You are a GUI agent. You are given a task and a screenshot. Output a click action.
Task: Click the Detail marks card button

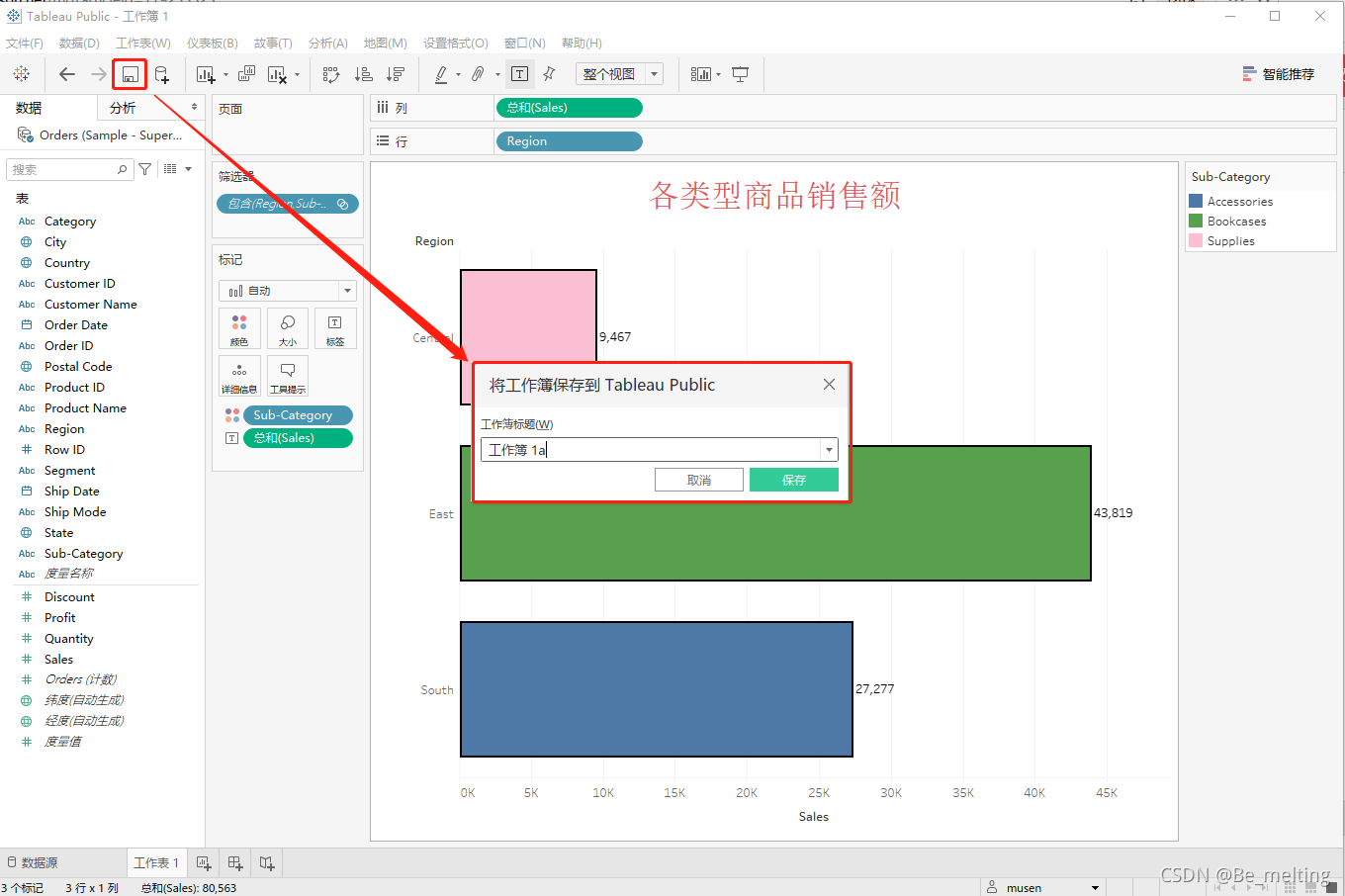pos(239,376)
